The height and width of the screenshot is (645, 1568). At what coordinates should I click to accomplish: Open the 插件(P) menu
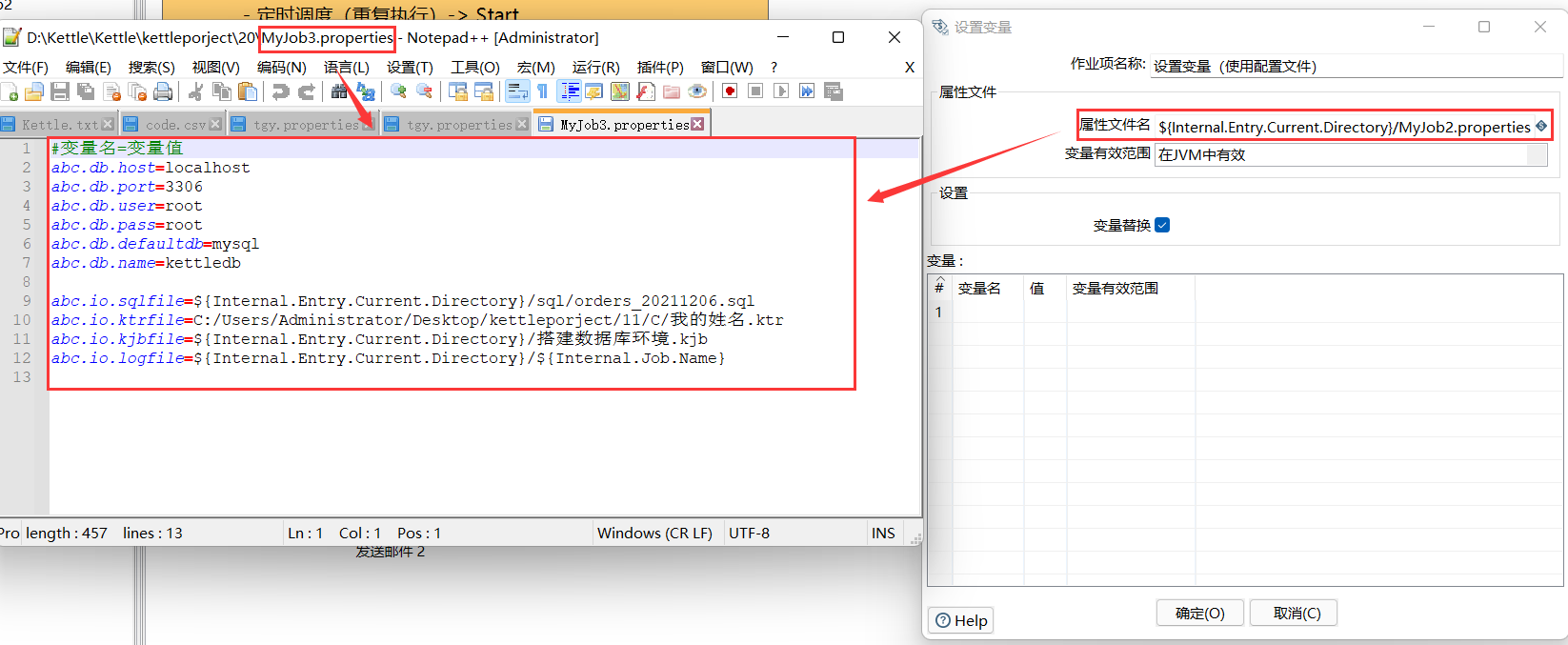tap(660, 68)
